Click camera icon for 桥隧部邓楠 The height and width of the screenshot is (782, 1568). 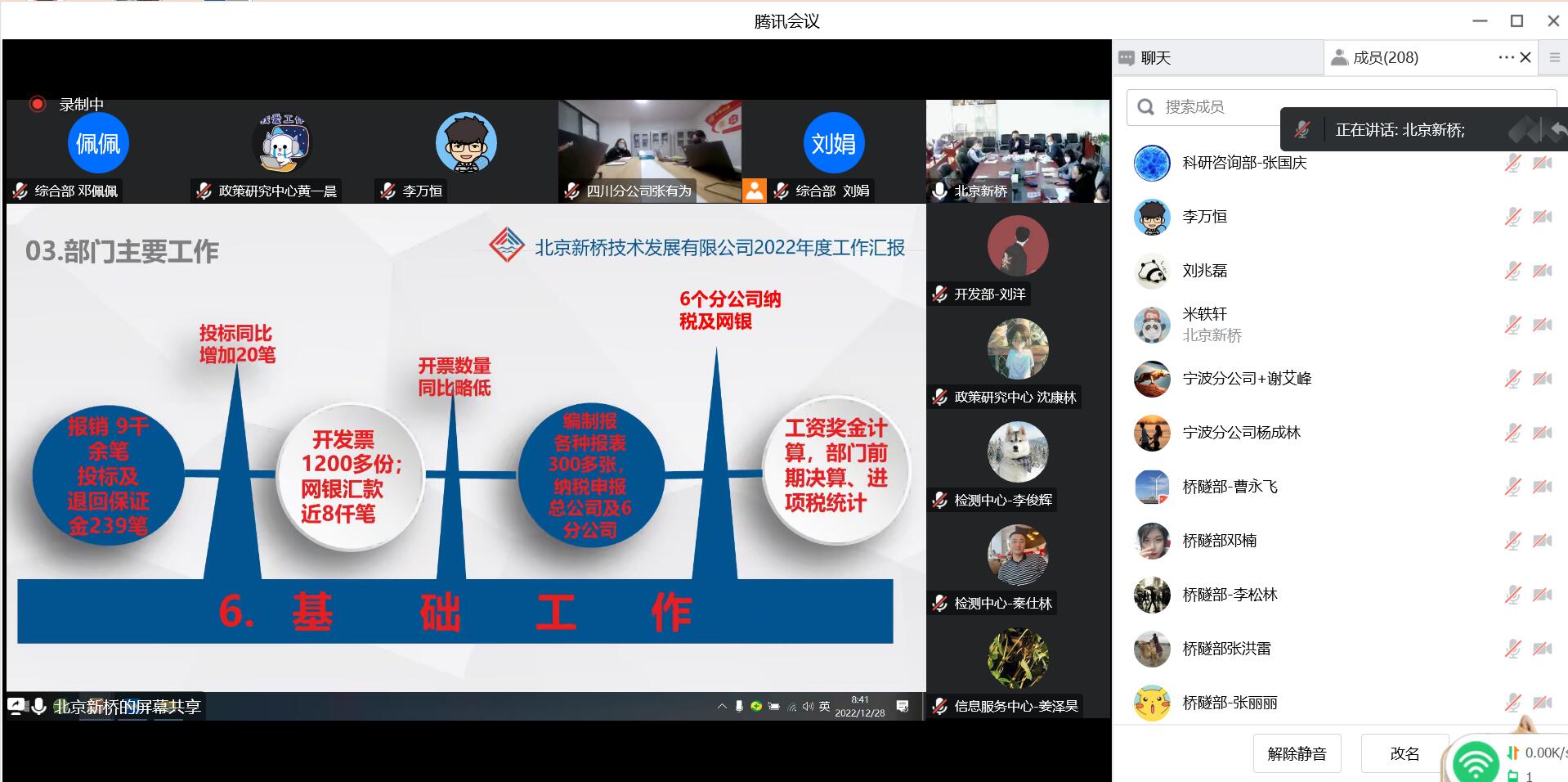click(x=1543, y=541)
